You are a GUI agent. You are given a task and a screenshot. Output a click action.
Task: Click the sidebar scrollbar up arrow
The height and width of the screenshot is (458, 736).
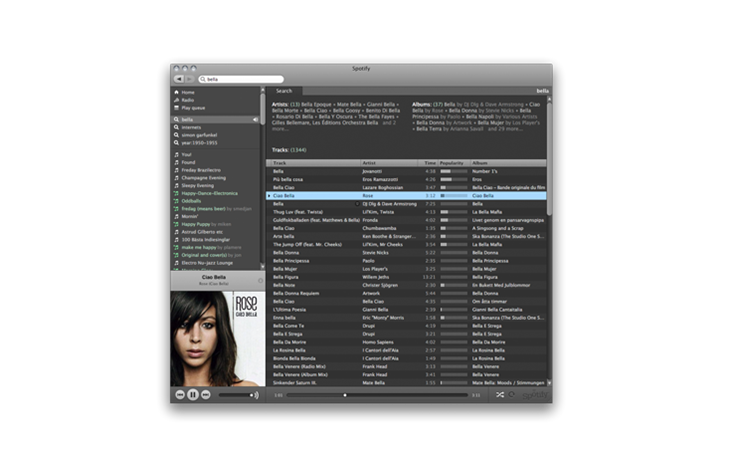pyautogui.click(x=262, y=90)
